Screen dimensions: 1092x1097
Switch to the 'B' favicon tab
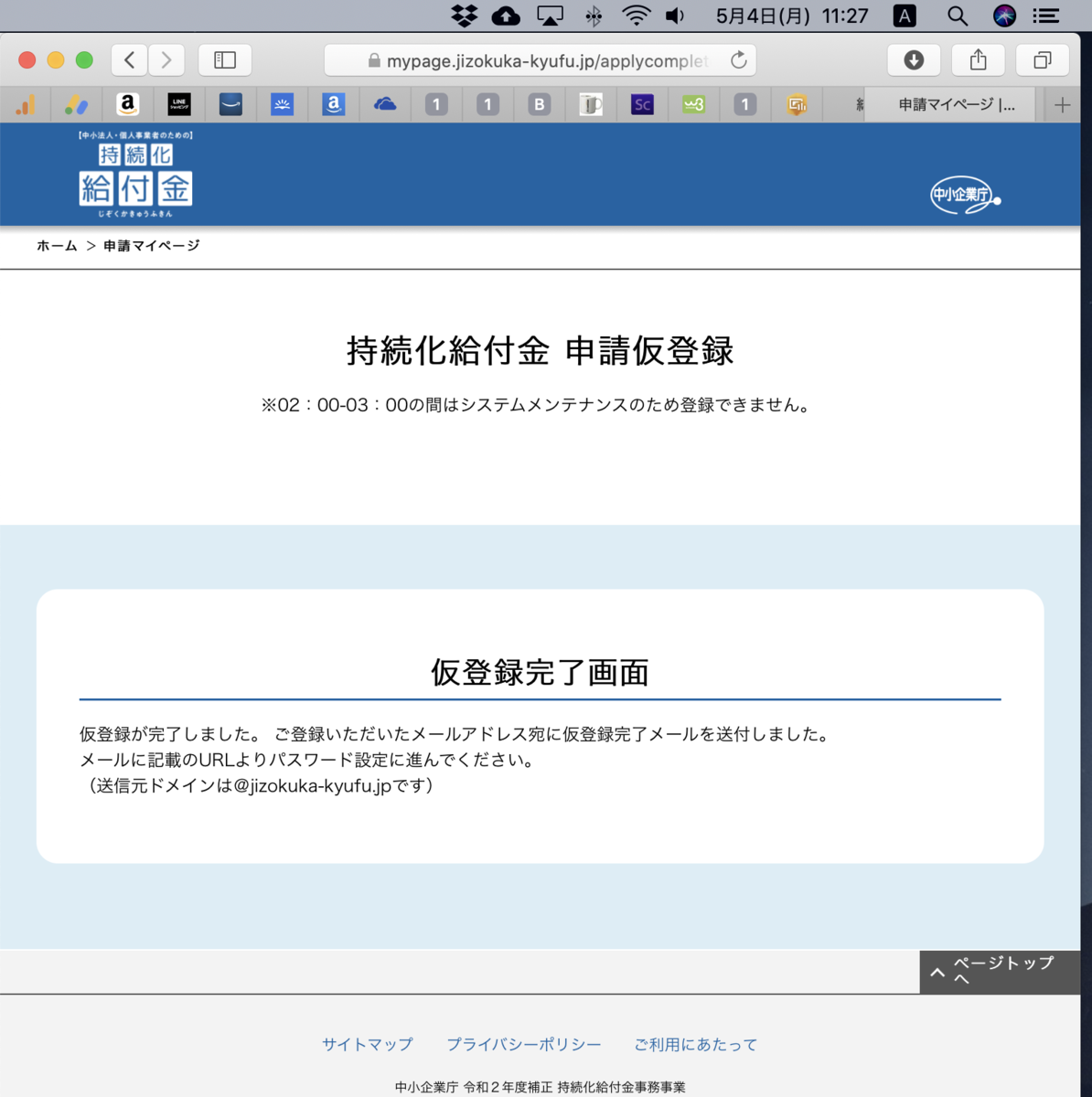540,105
